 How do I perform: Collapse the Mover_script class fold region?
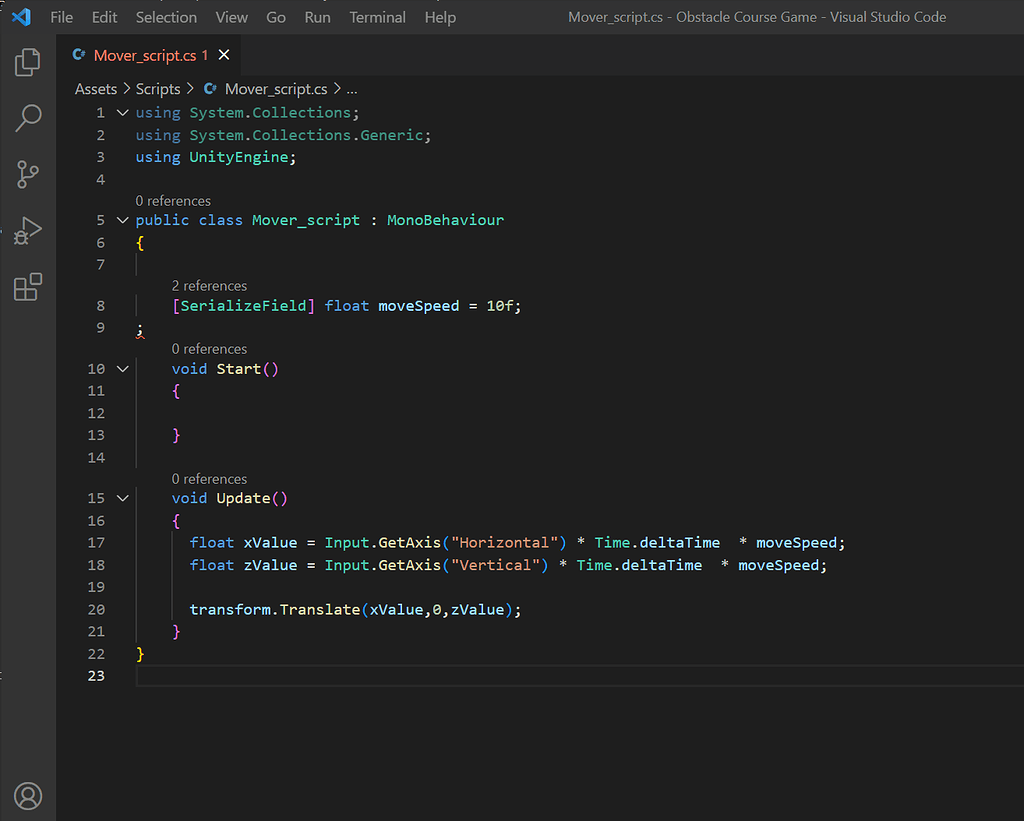coord(122,219)
